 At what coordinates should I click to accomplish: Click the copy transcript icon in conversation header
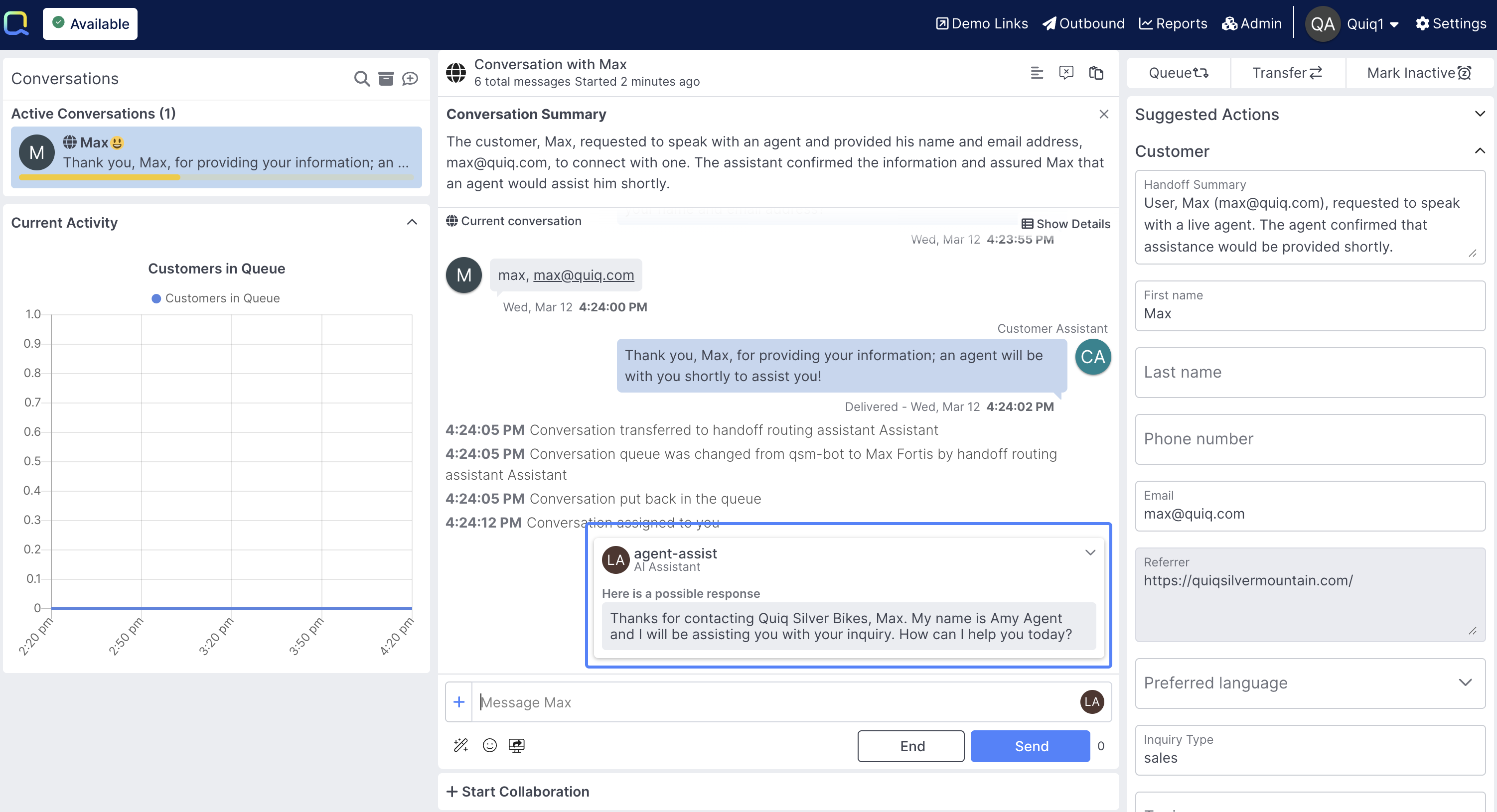coord(1096,73)
